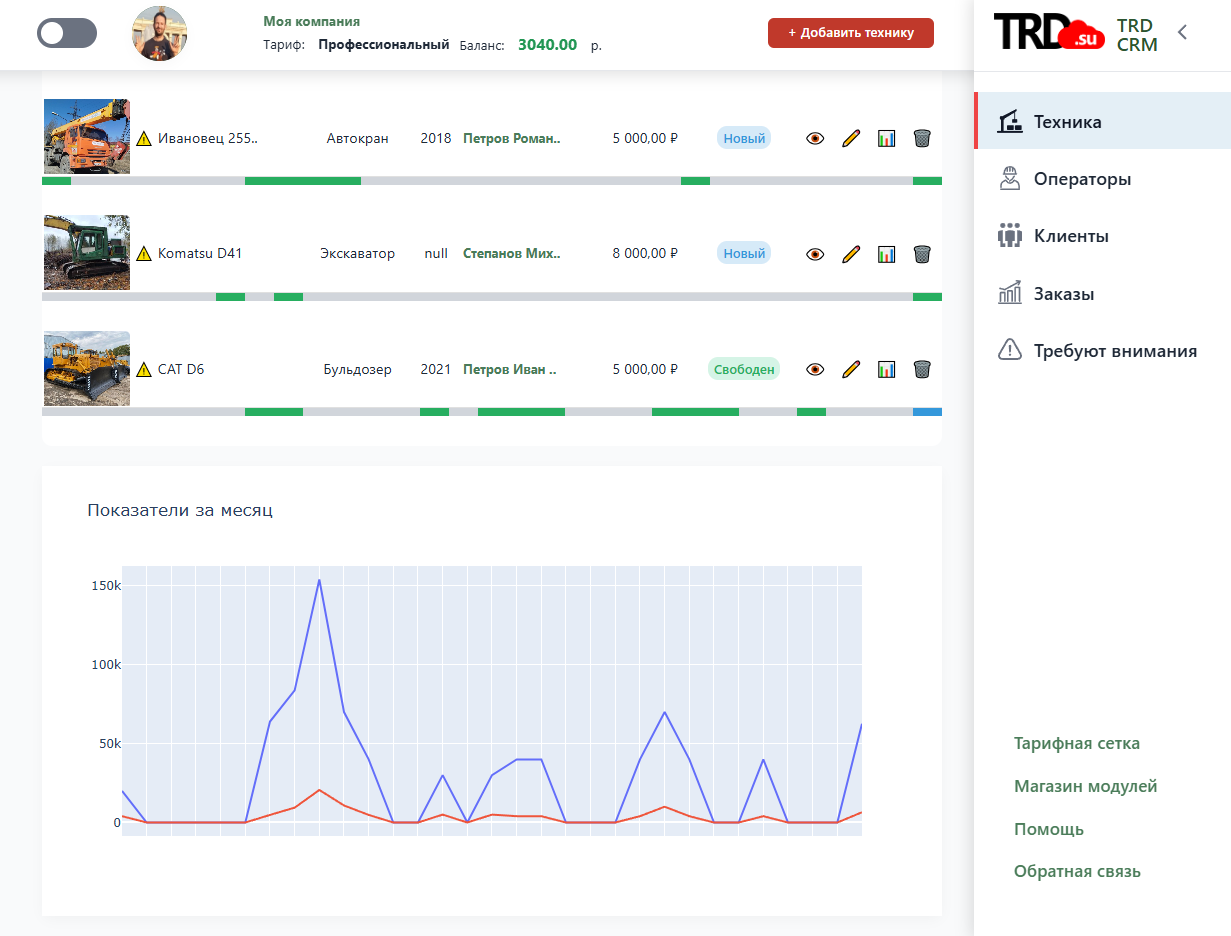Click the Автокран type cell
This screenshot has width=1231, height=936.
click(358, 139)
